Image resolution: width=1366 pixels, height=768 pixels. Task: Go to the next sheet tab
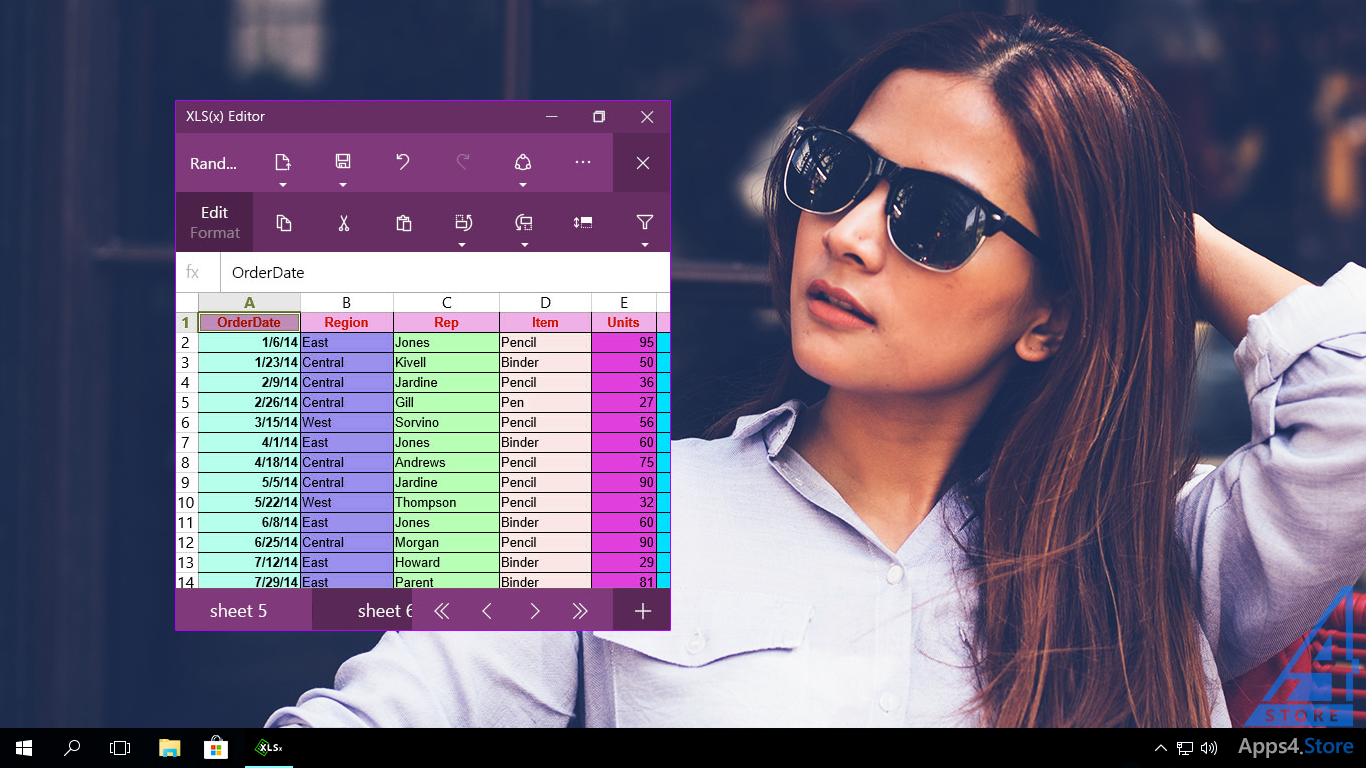(535, 611)
